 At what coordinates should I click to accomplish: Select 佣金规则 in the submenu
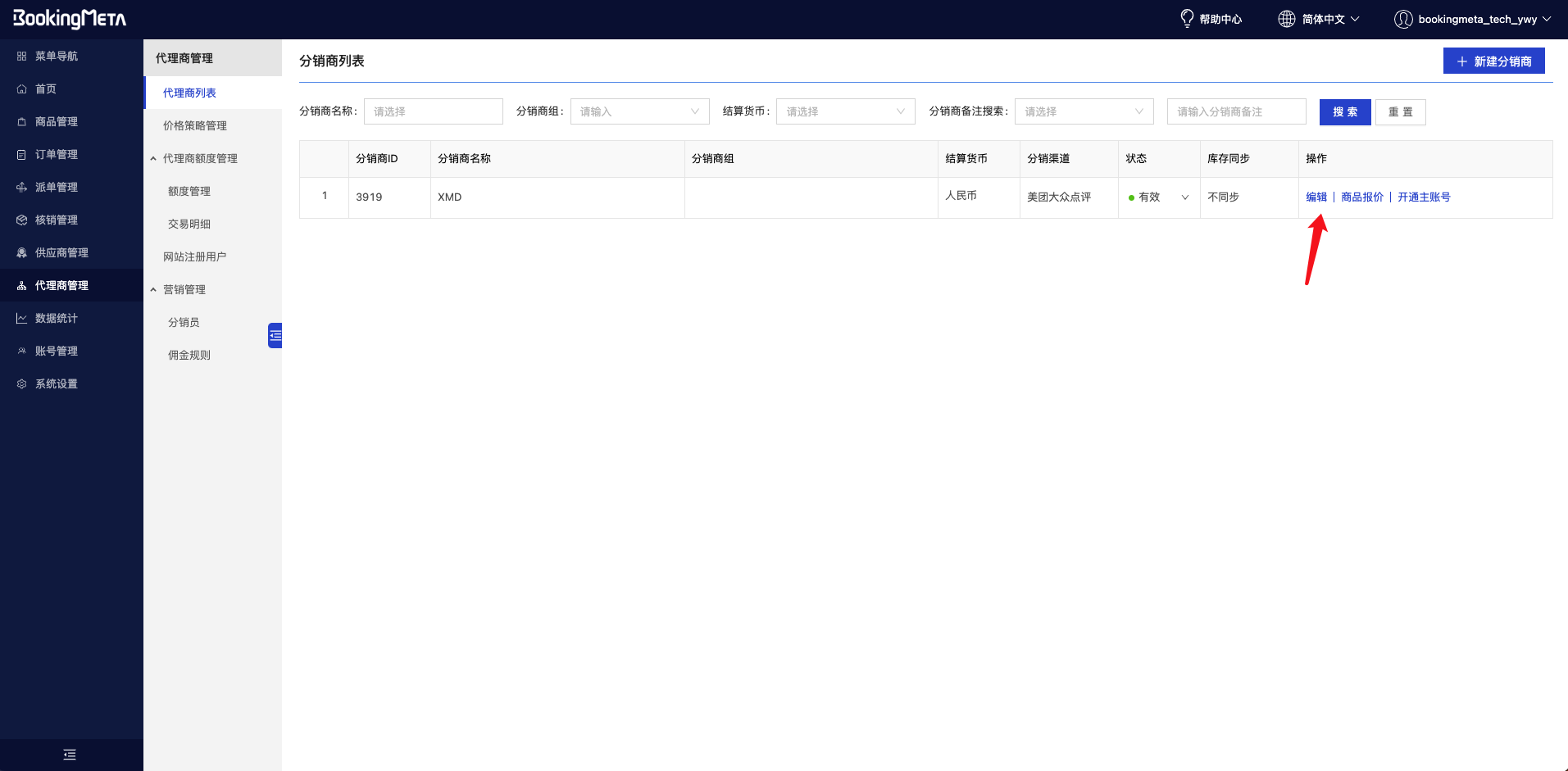[189, 355]
